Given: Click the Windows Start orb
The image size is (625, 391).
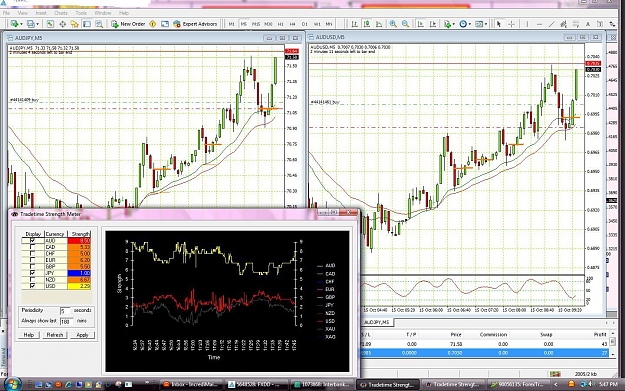Looking at the screenshot, I should 12,384.
